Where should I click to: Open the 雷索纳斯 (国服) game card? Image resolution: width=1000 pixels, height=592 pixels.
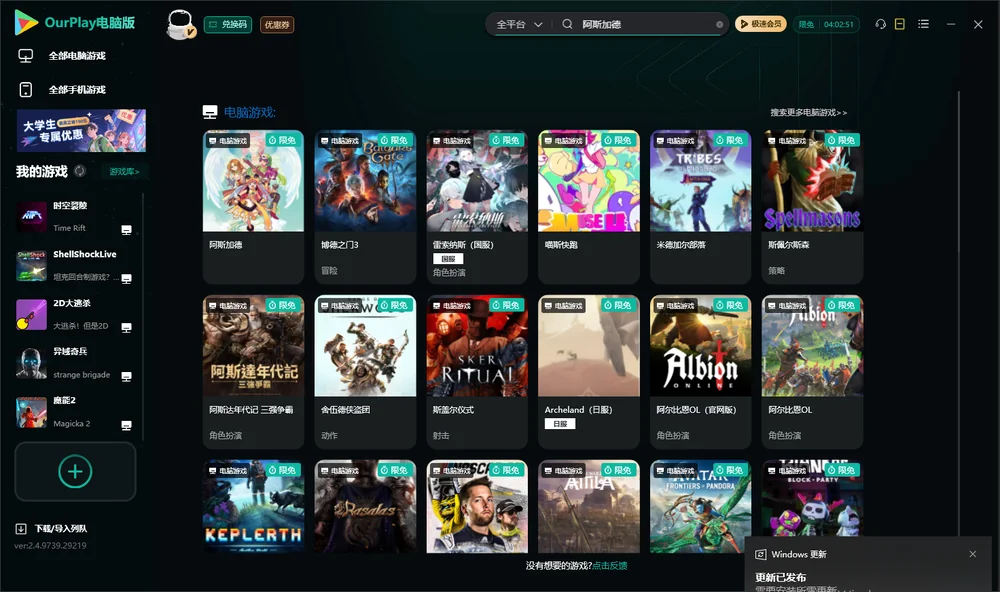[477, 207]
